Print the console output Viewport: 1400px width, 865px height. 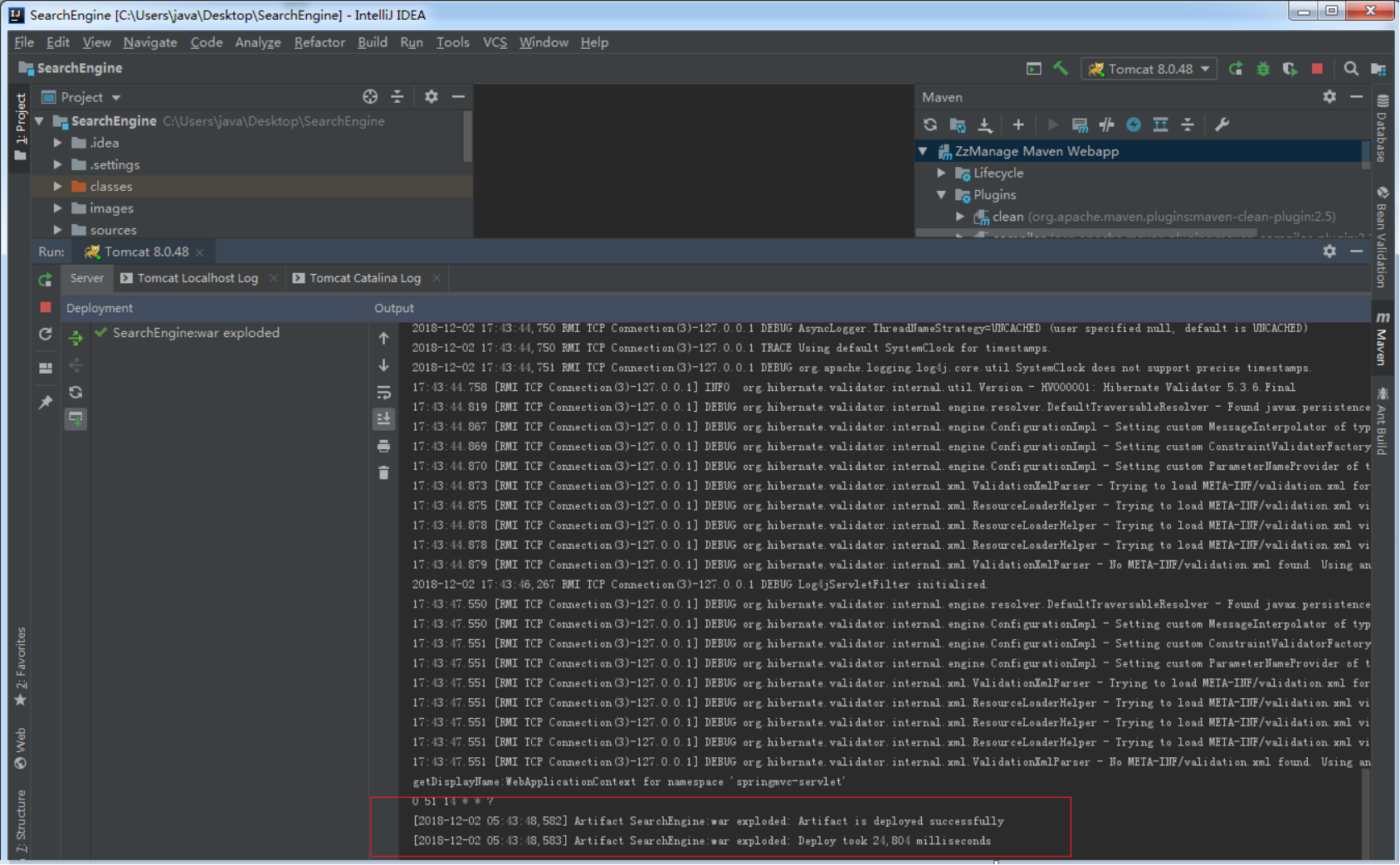[383, 447]
